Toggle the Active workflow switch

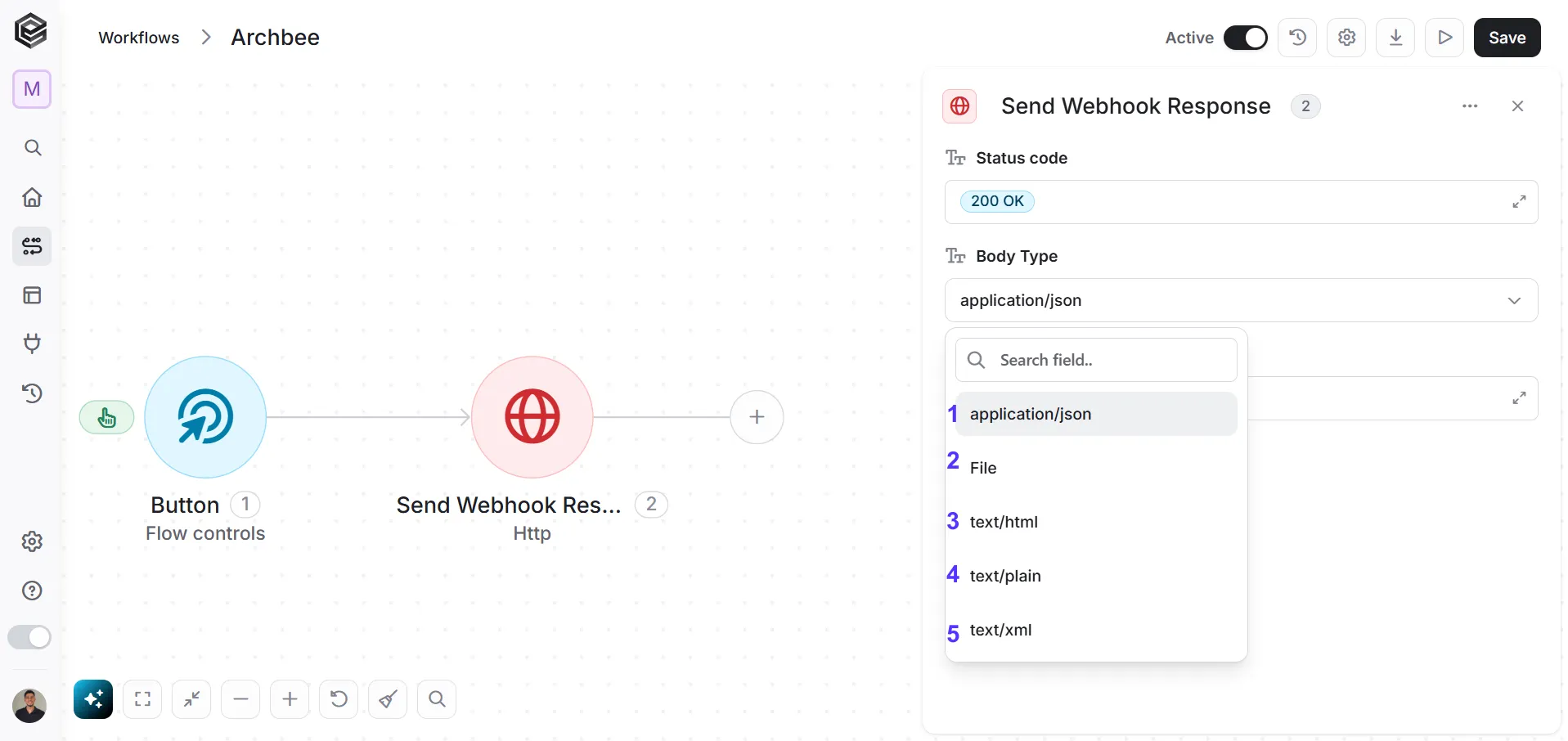point(1246,38)
